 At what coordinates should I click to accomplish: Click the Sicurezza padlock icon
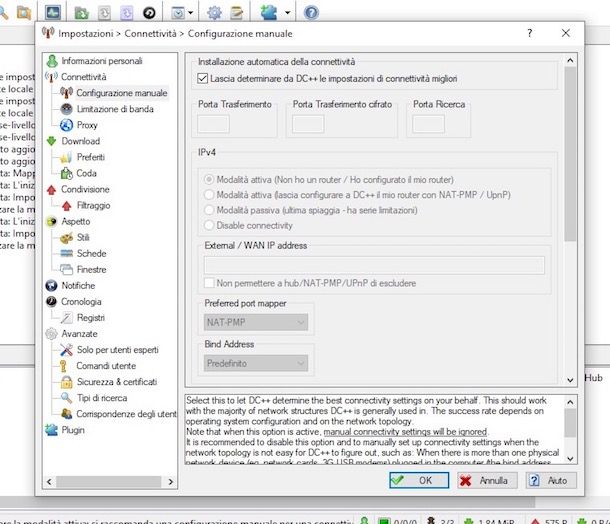(67, 382)
